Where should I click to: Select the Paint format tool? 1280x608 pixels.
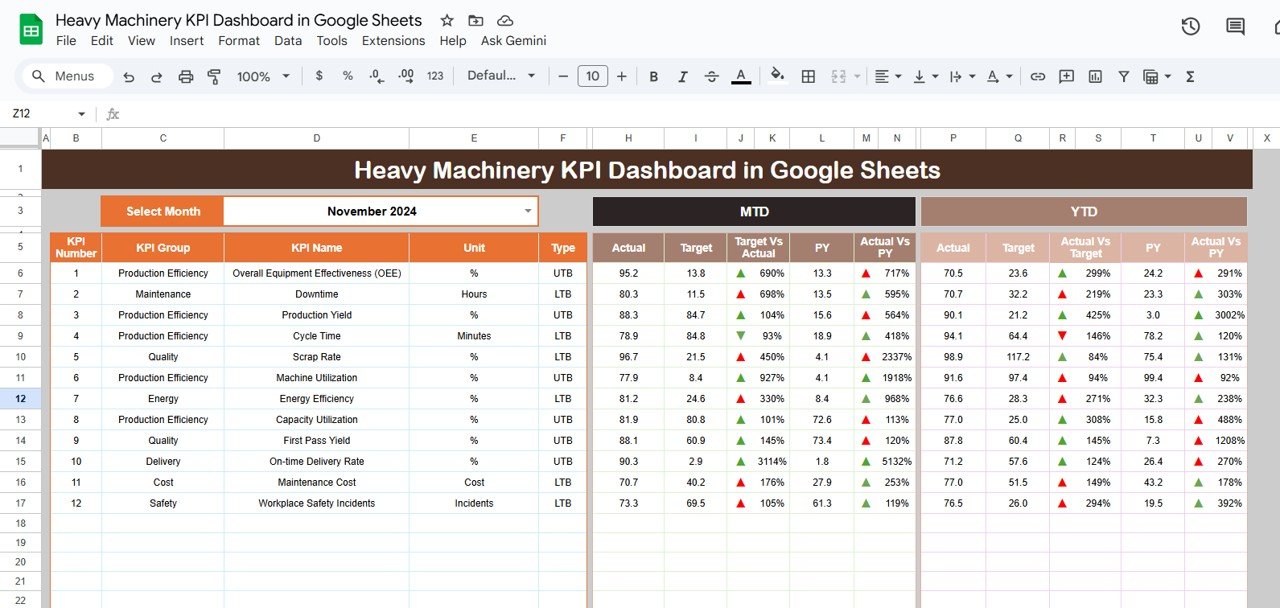coord(214,76)
